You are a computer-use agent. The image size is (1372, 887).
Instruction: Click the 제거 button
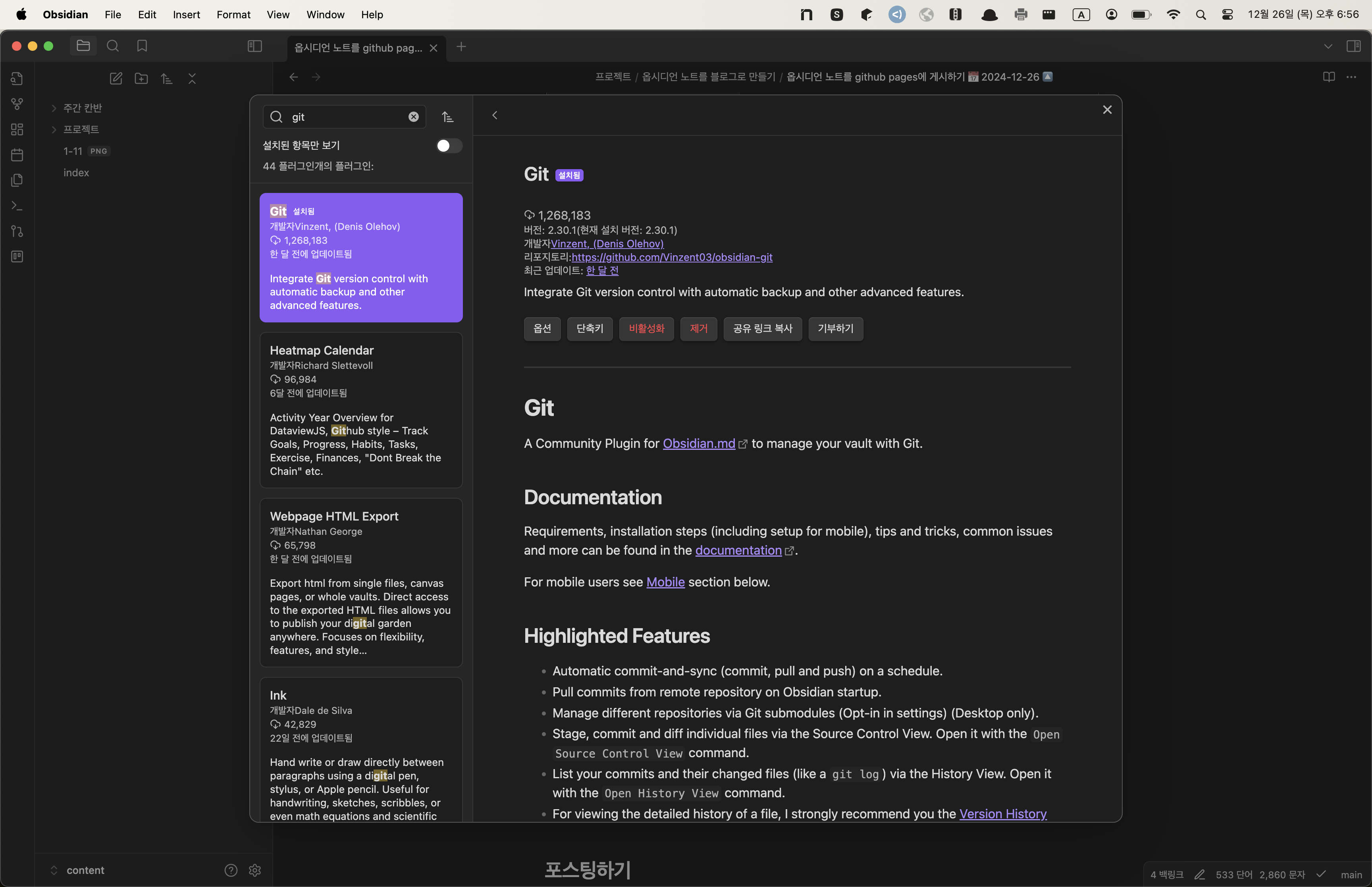698,329
